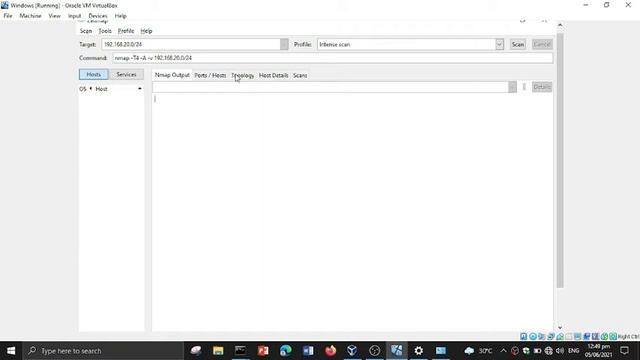Click the weather 30°C widget
This screenshot has height=360, width=640.
click(x=478, y=351)
